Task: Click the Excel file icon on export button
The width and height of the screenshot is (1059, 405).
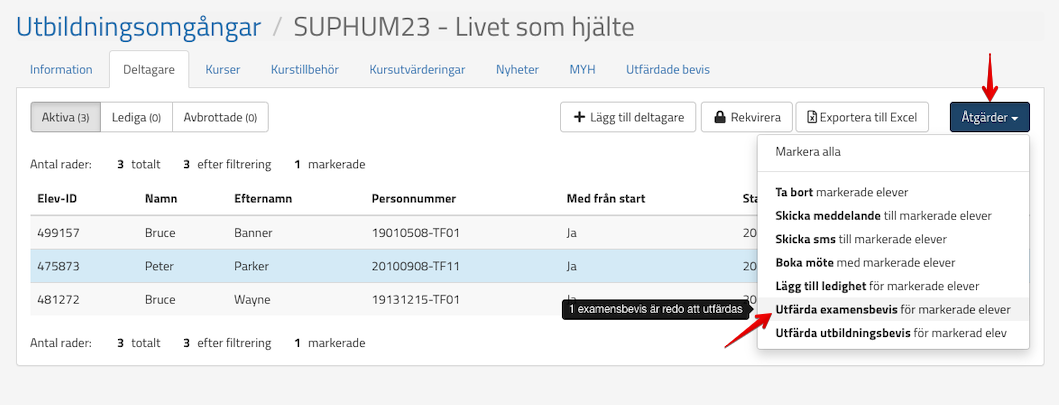Action: pos(812,117)
